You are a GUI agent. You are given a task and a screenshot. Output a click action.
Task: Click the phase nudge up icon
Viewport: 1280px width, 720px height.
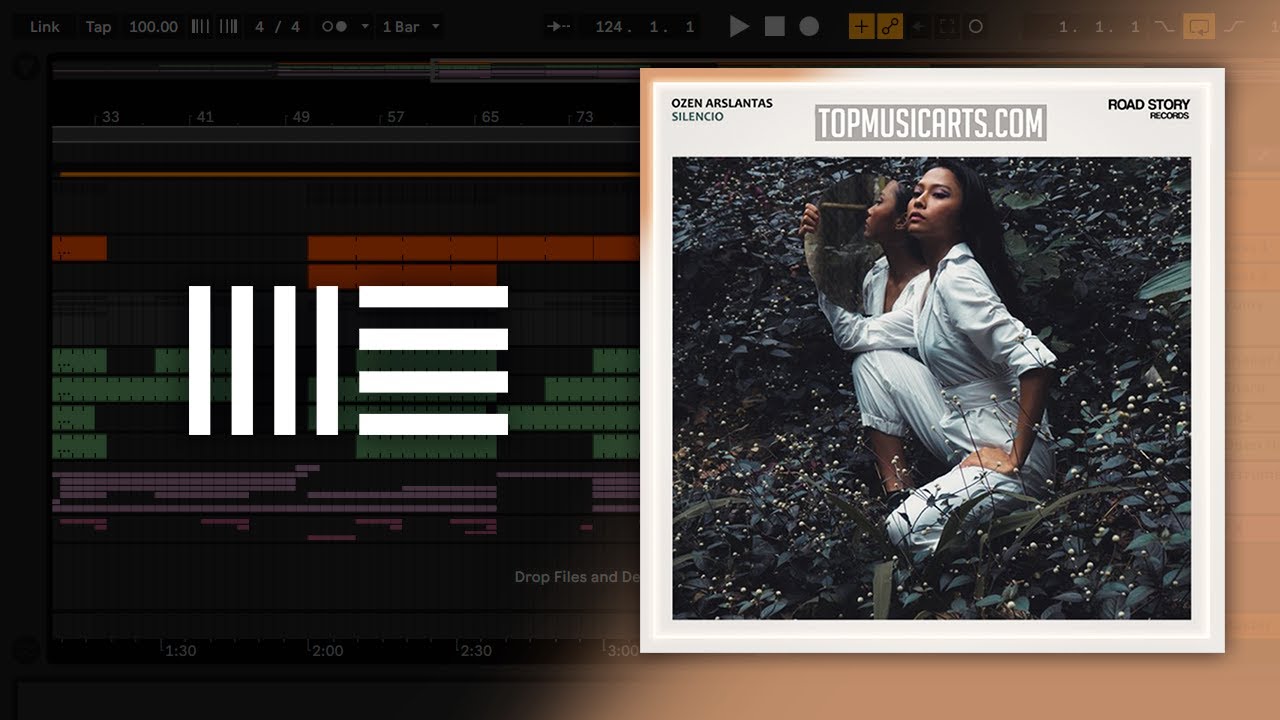(x=228, y=27)
